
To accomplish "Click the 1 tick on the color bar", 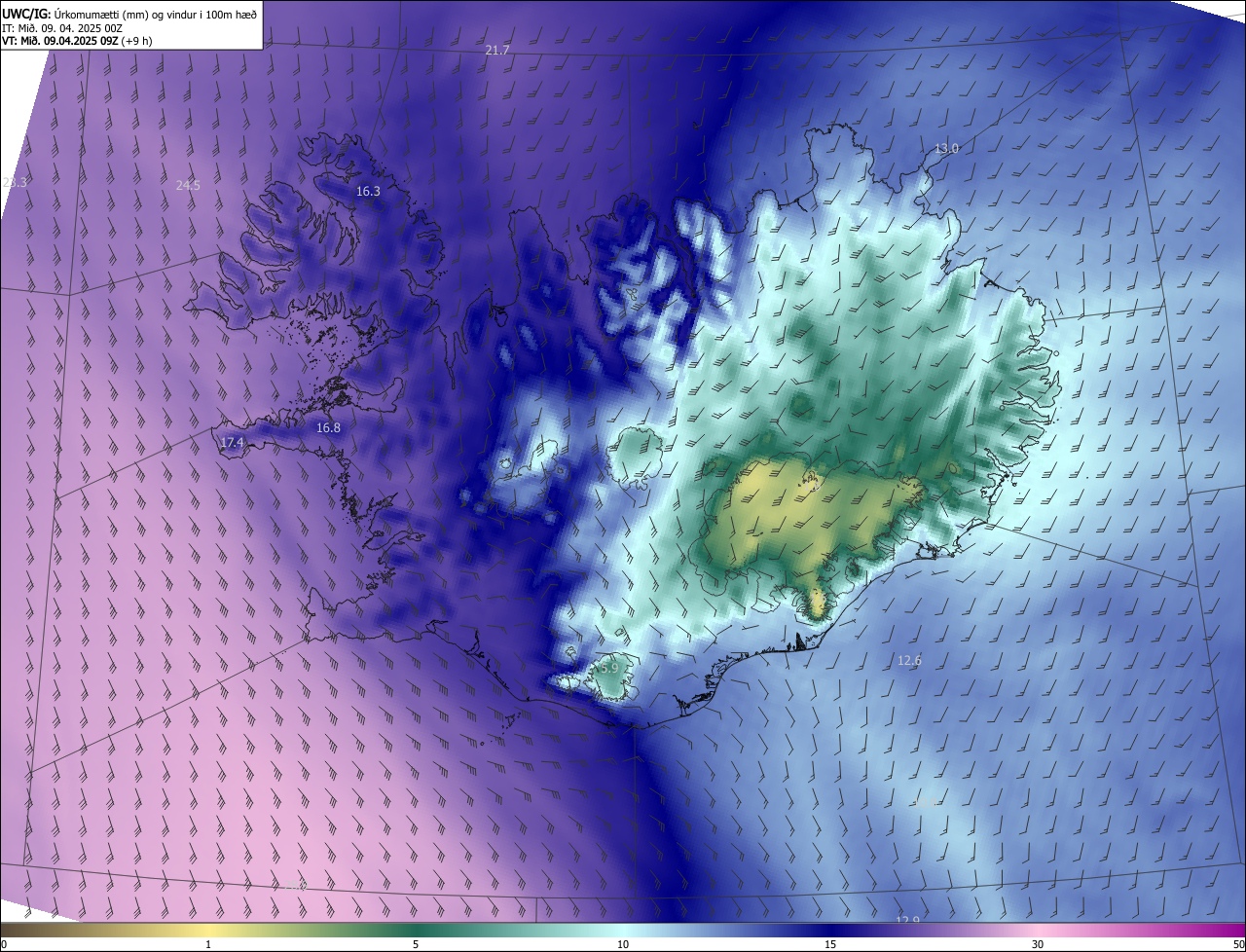I will 208,944.
